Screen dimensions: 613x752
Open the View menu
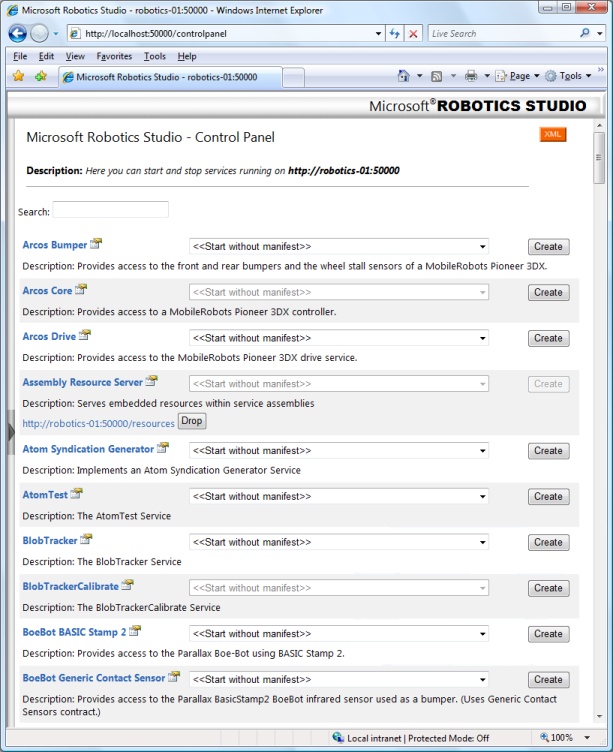(x=75, y=56)
